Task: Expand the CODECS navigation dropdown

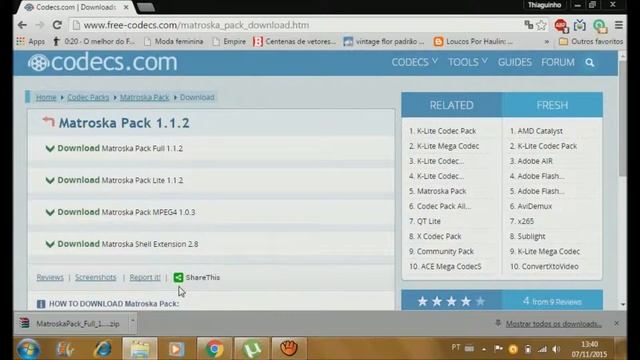Action: tap(414, 62)
